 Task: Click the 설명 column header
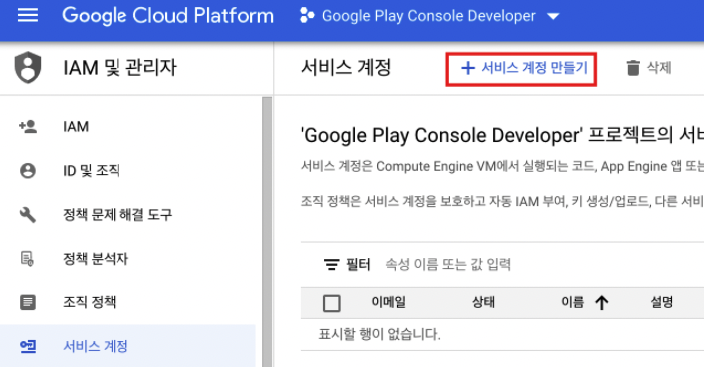(x=661, y=302)
